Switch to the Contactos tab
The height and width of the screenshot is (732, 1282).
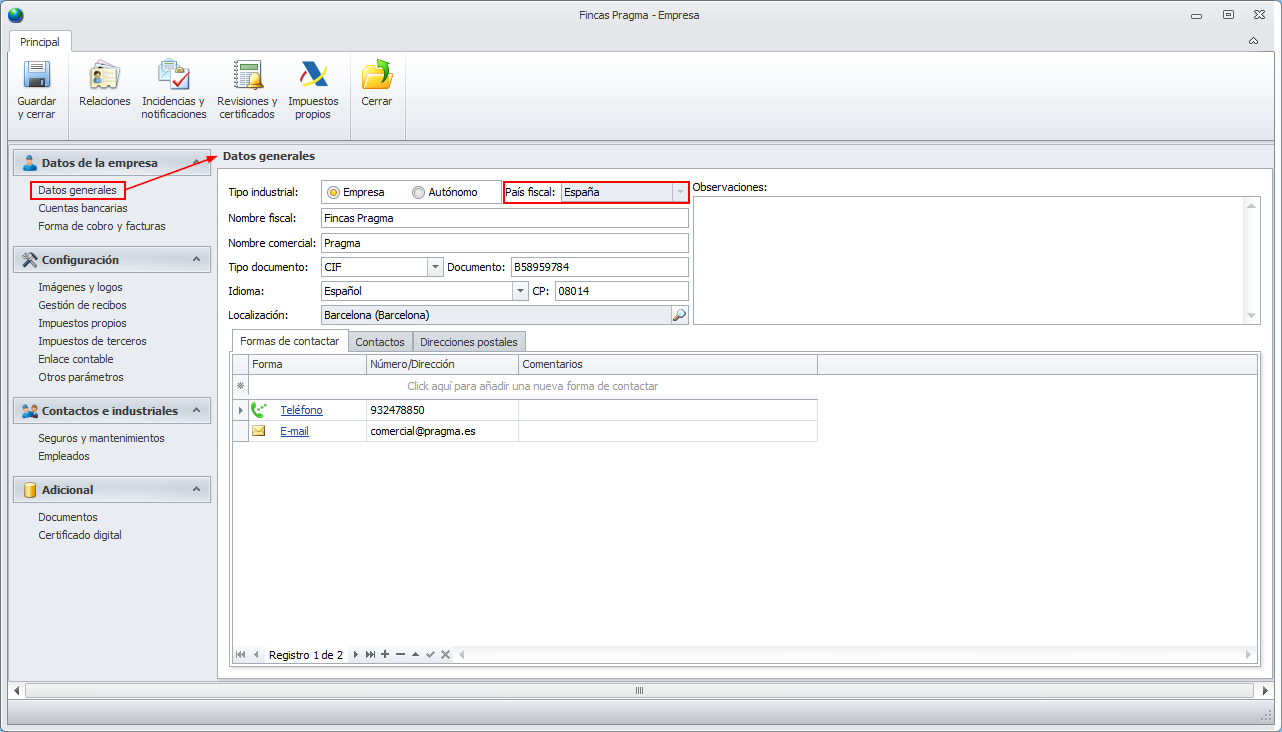[x=380, y=342]
